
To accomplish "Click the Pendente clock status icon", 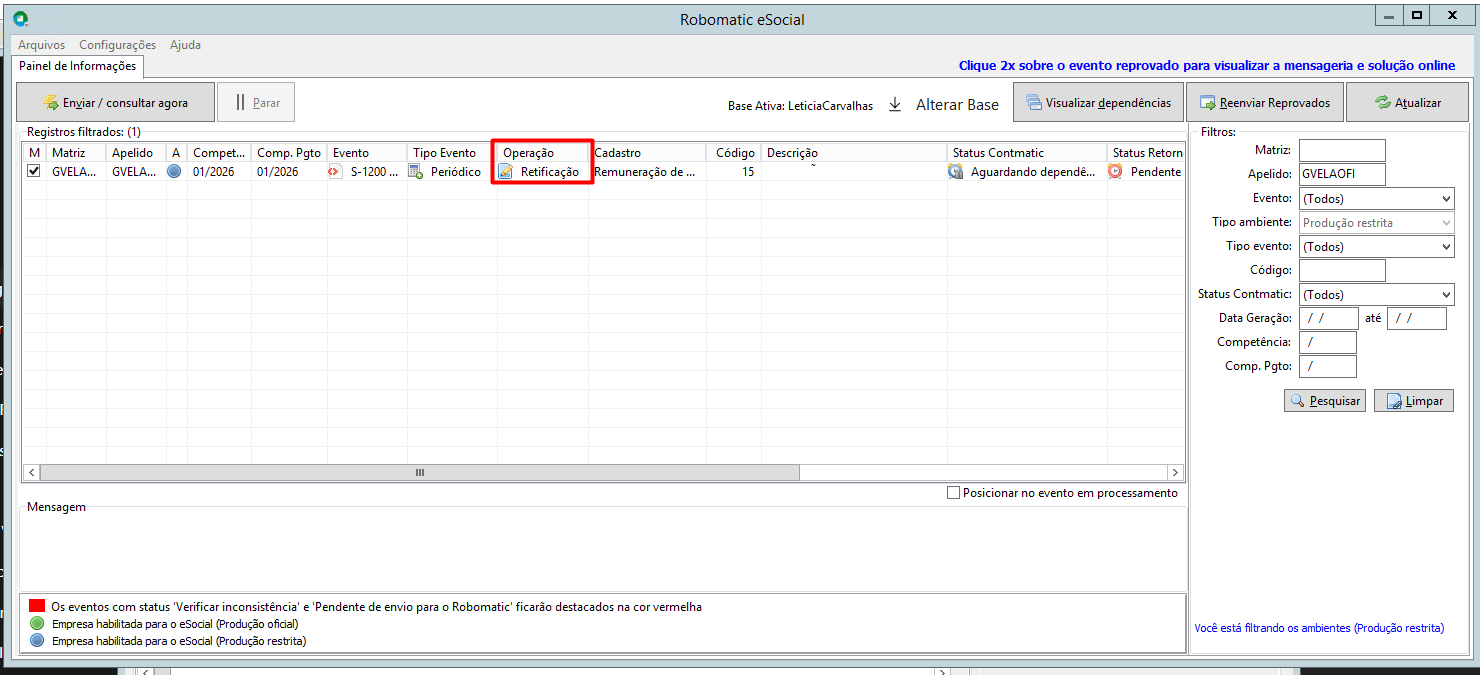I will (x=1116, y=172).
